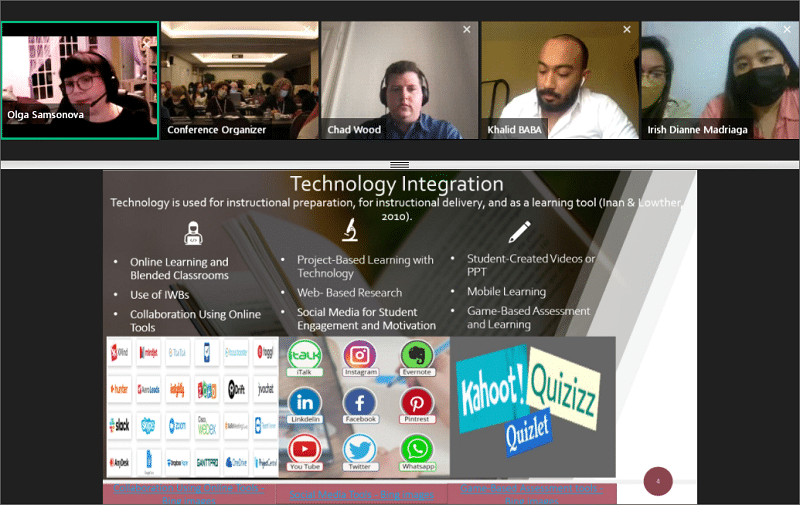
Task: Click the Collaboration Using Online Tools bullet
Action: 195,321
